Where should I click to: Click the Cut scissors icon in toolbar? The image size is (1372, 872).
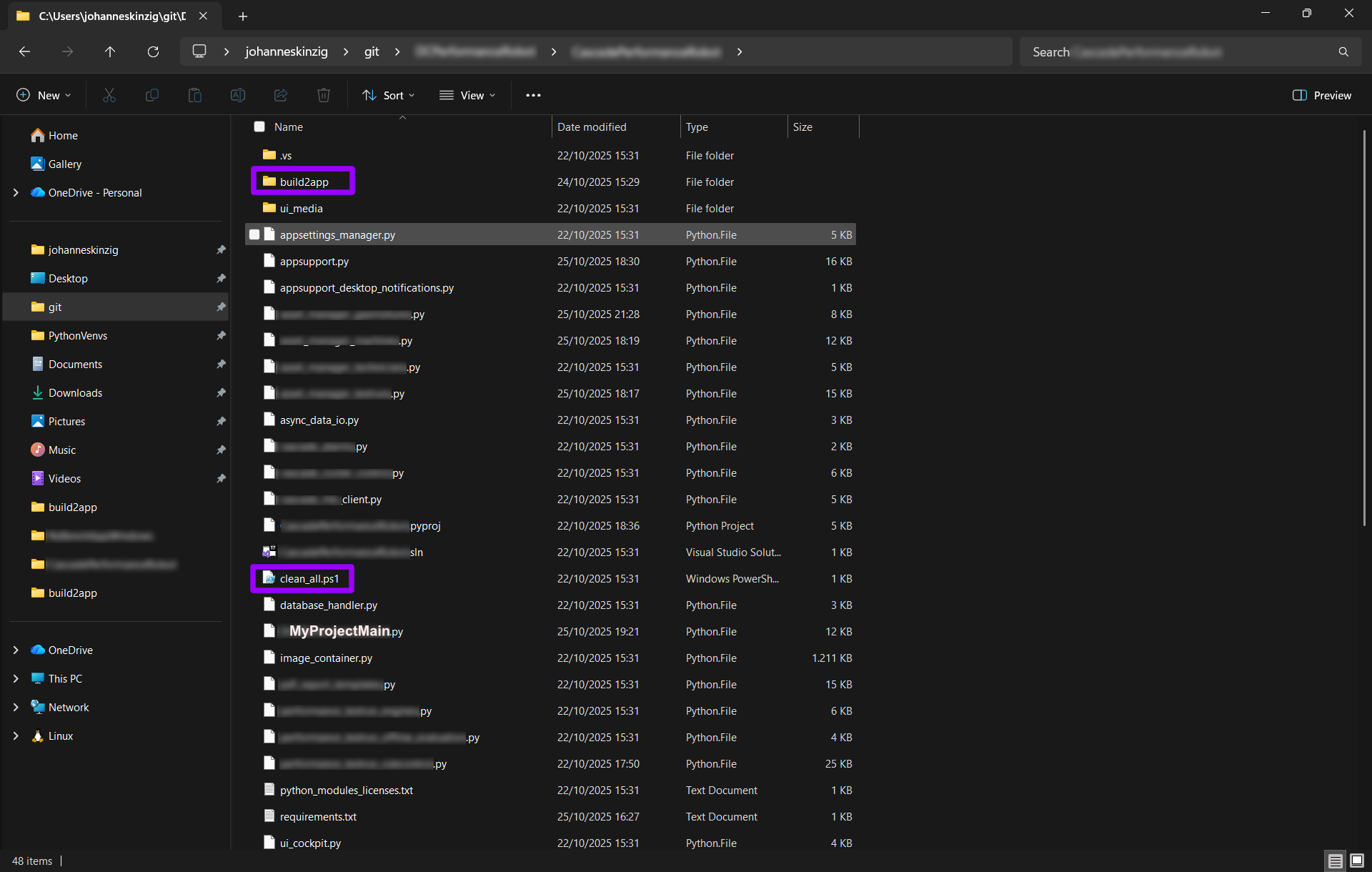point(109,95)
